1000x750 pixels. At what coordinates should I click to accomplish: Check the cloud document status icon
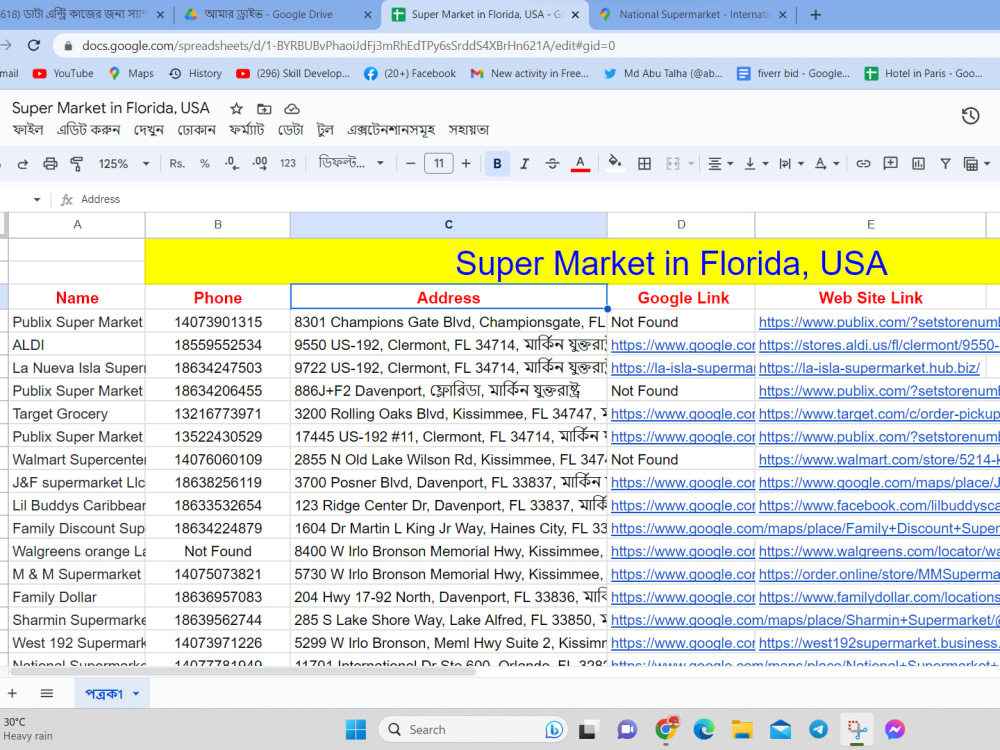pyautogui.click(x=291, y=109)
